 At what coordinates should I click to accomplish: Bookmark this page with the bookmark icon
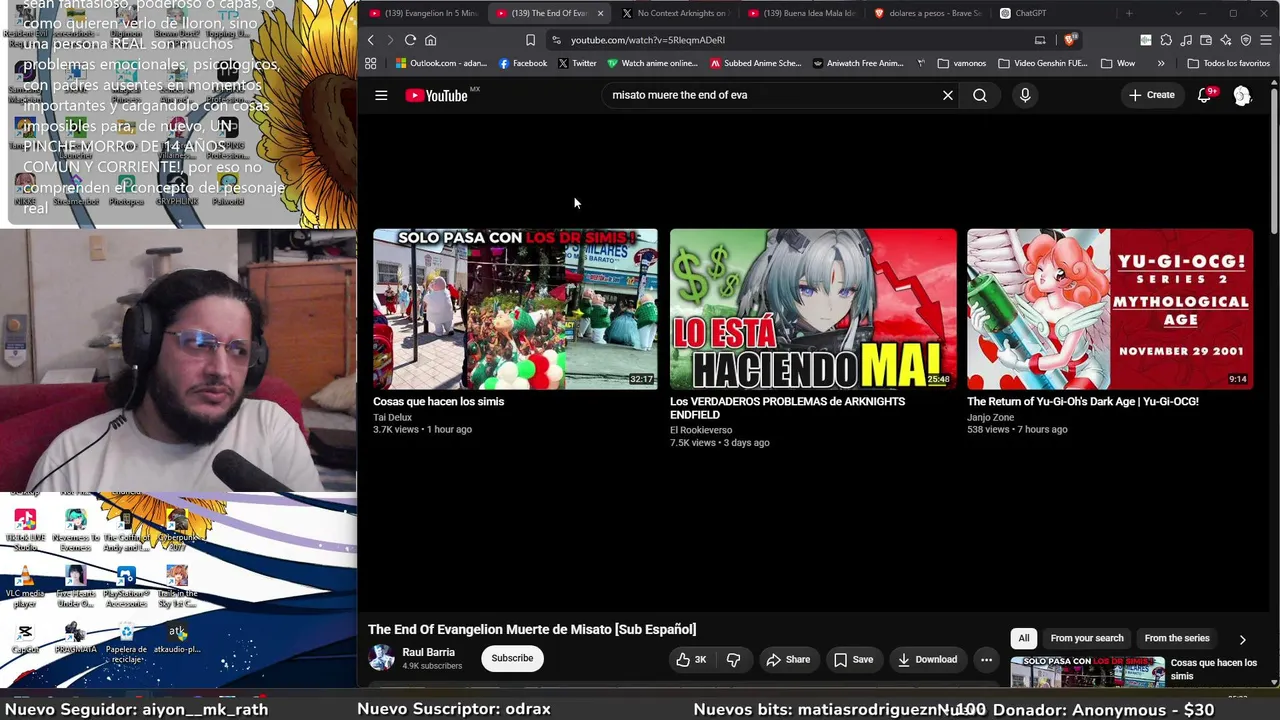pos(530,40)
